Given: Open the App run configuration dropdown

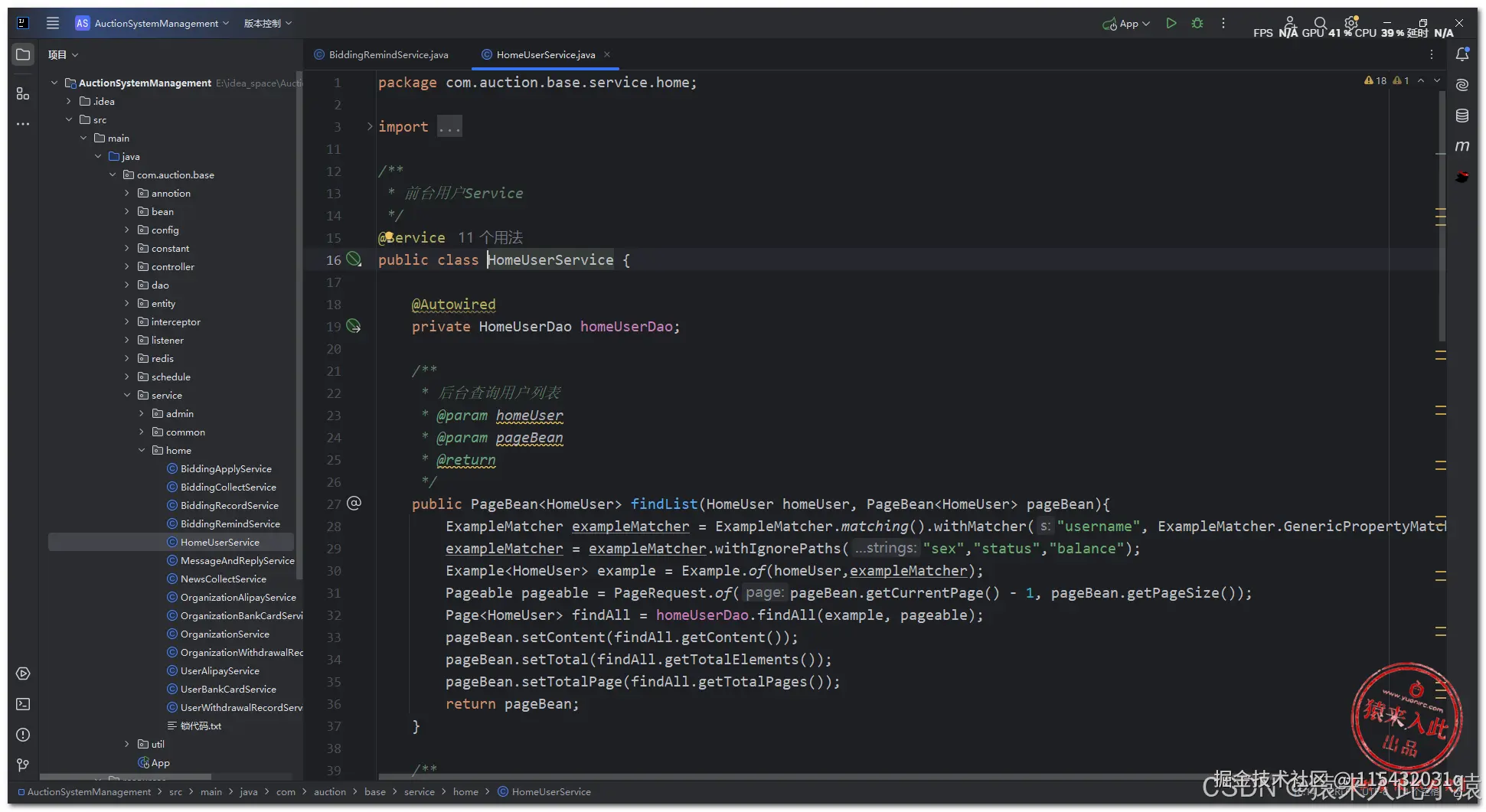Looking at the screenshot, I should (1127, 24).
